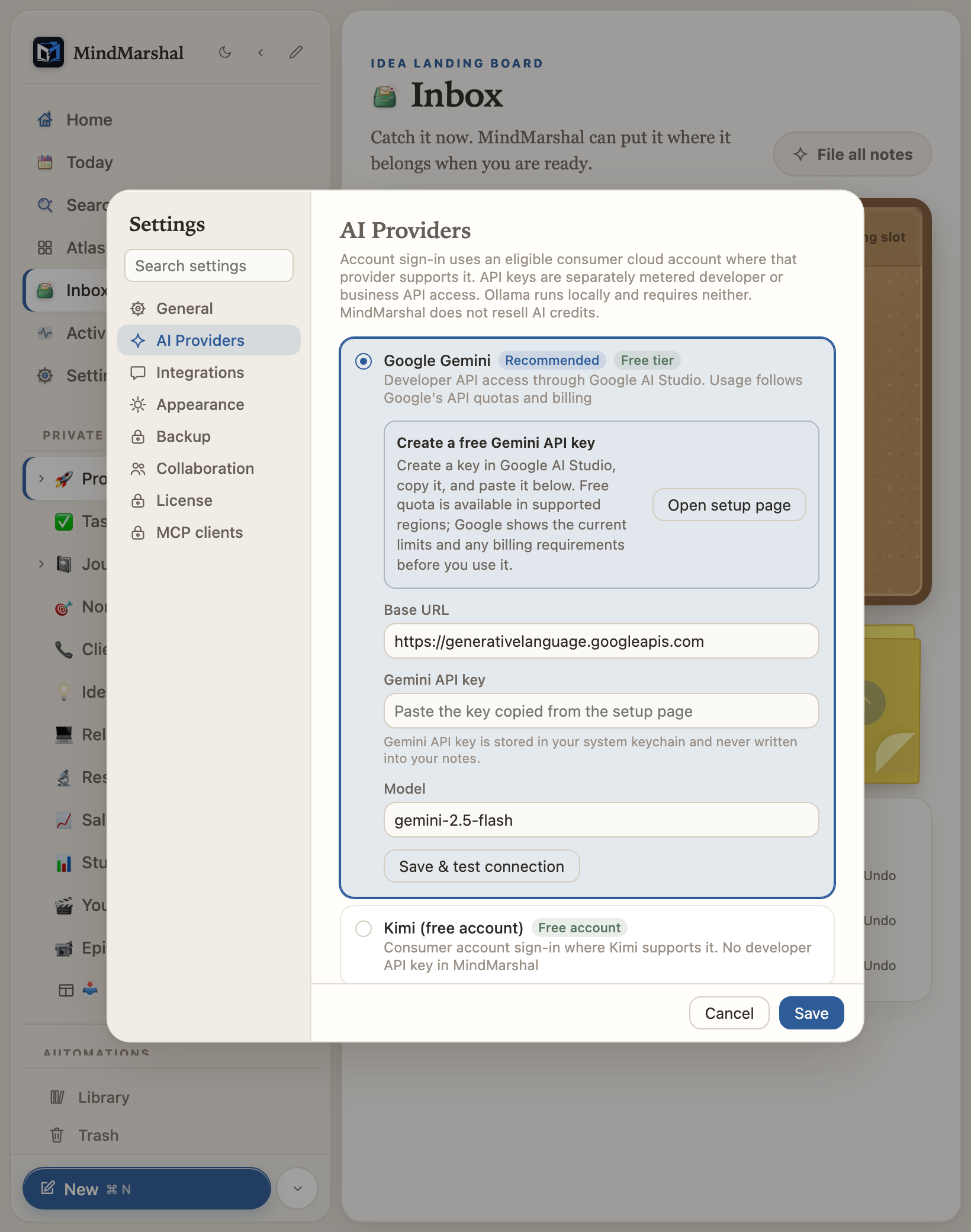Click the target dart icon item
The image size is (971, 1232).
64,607
